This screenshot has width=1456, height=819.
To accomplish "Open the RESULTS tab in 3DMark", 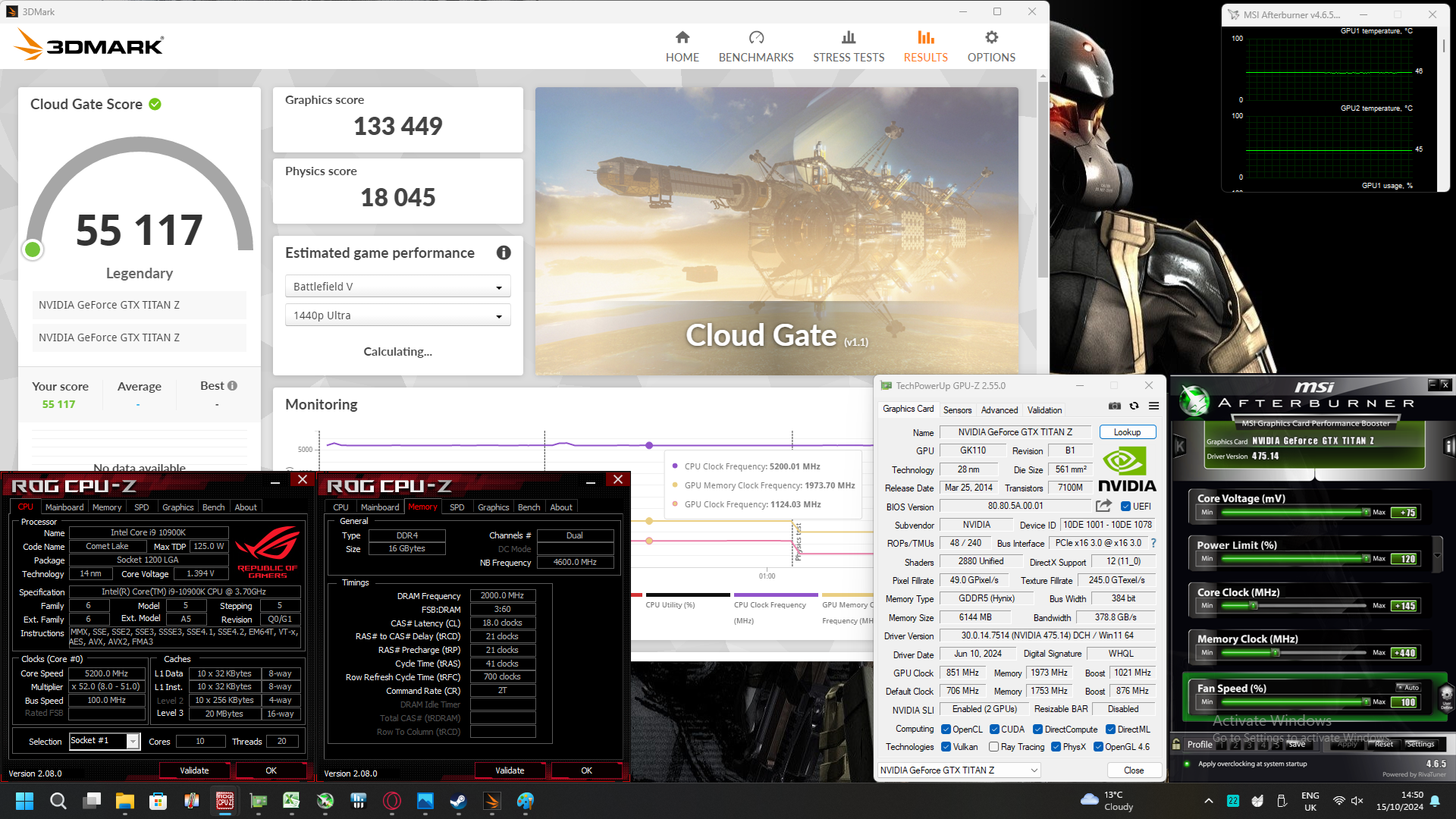I will pyautogui.click(x=925, y=46).
